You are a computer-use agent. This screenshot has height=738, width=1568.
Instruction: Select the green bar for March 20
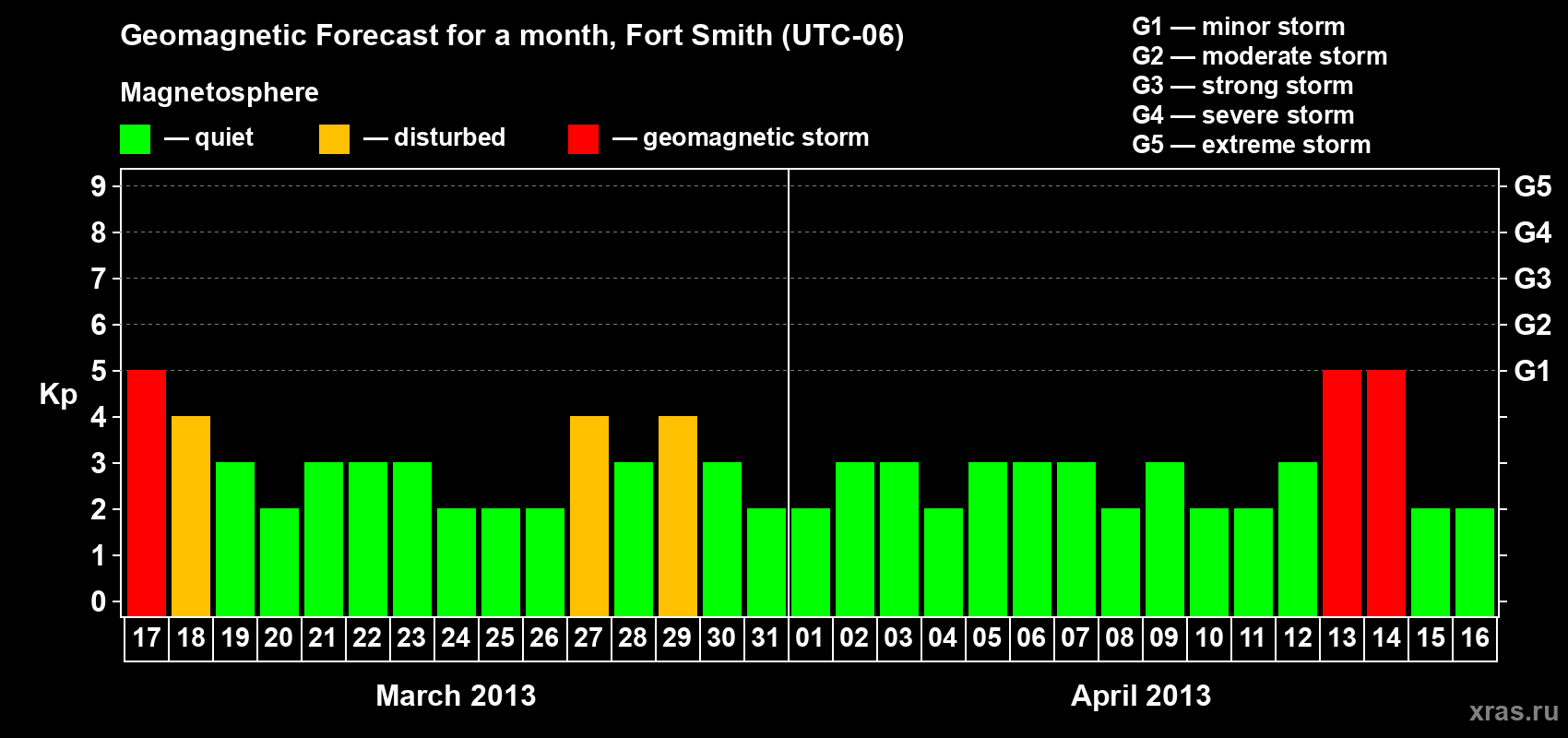click(279, 562)
